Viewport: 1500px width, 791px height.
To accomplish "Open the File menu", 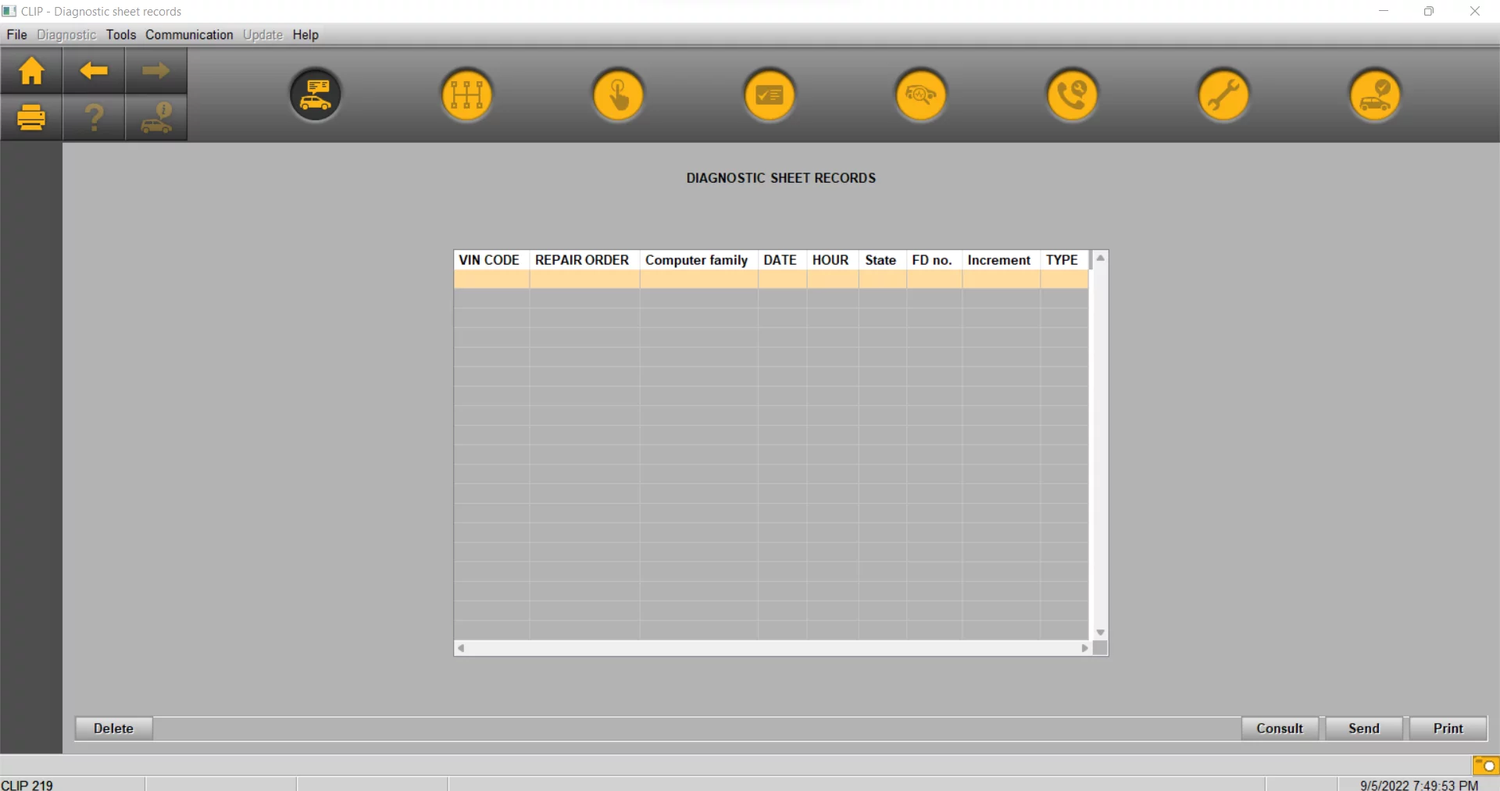I will tap(17, 35).
